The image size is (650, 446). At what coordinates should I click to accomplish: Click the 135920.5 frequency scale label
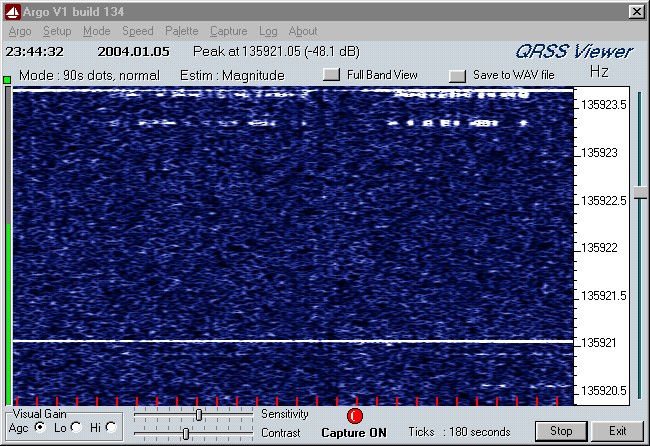(604, 391)
